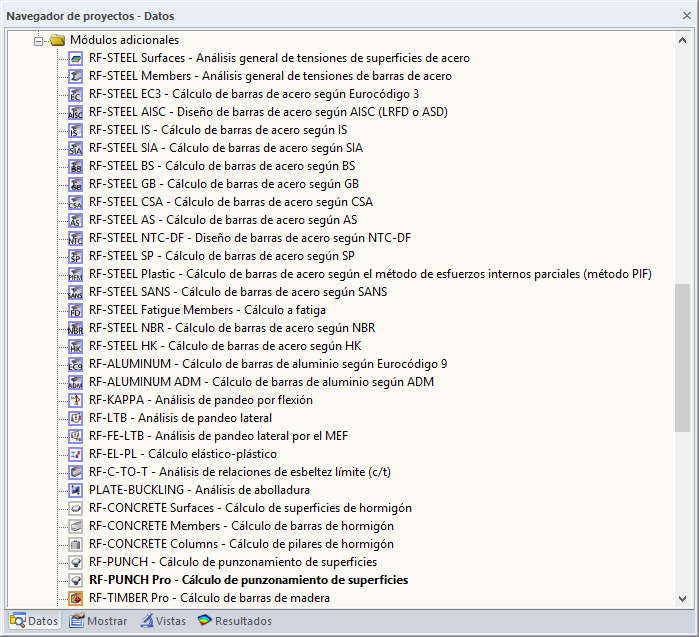Viewport: 699px width, 637px height.
Task: Click the PLATE-BUCKLING module icon
Action: pos(75,490)
